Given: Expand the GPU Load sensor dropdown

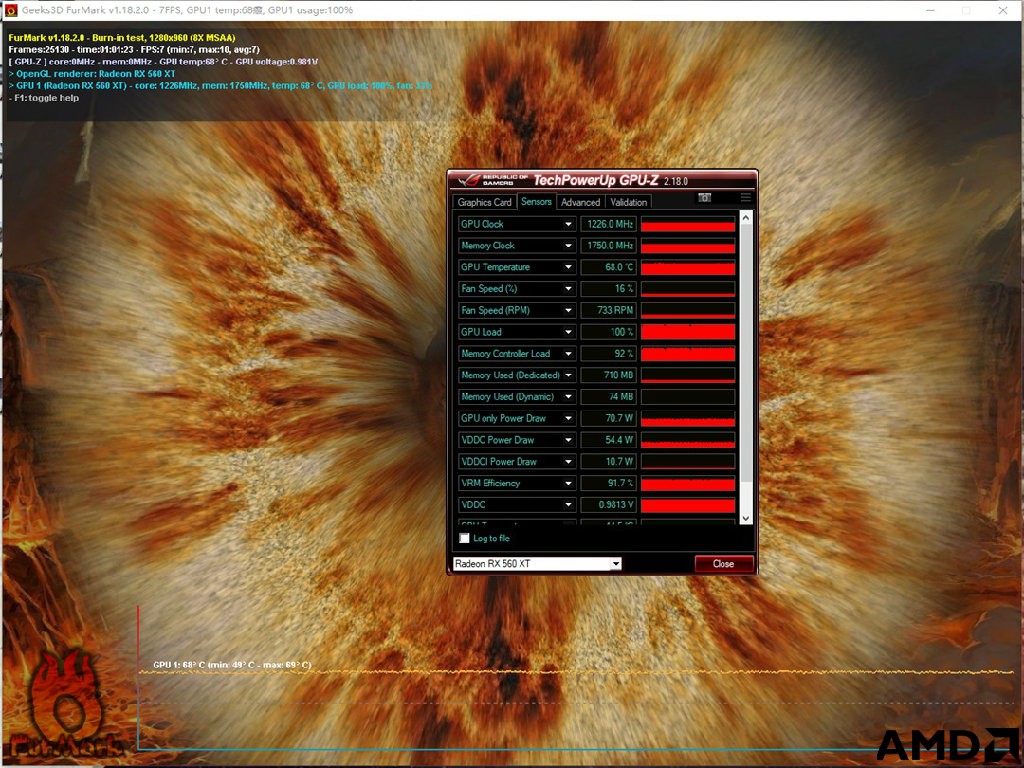Looking at the screenshot, I should [568, 332].
